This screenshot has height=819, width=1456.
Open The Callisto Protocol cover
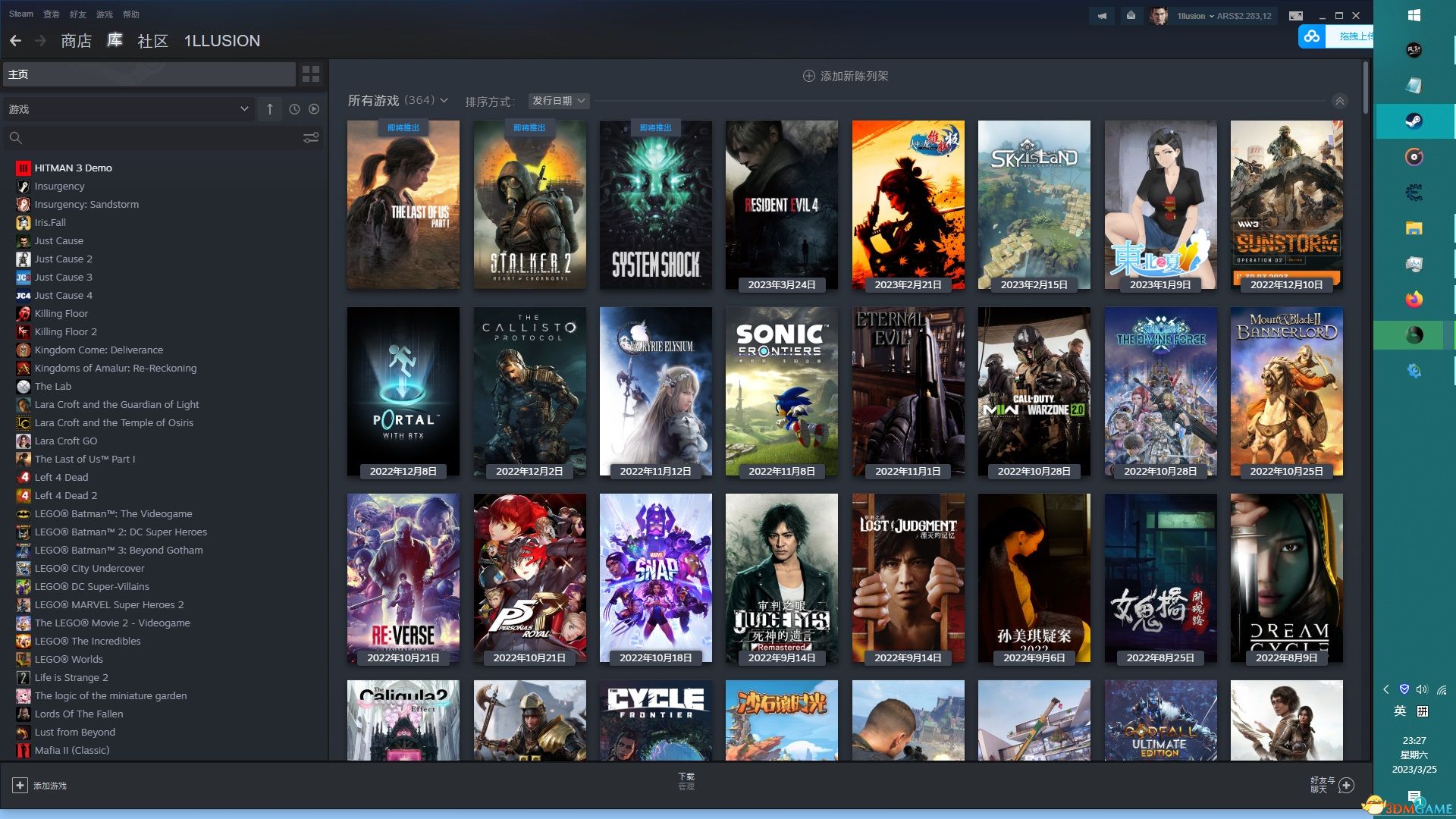[x=529, y=391]
